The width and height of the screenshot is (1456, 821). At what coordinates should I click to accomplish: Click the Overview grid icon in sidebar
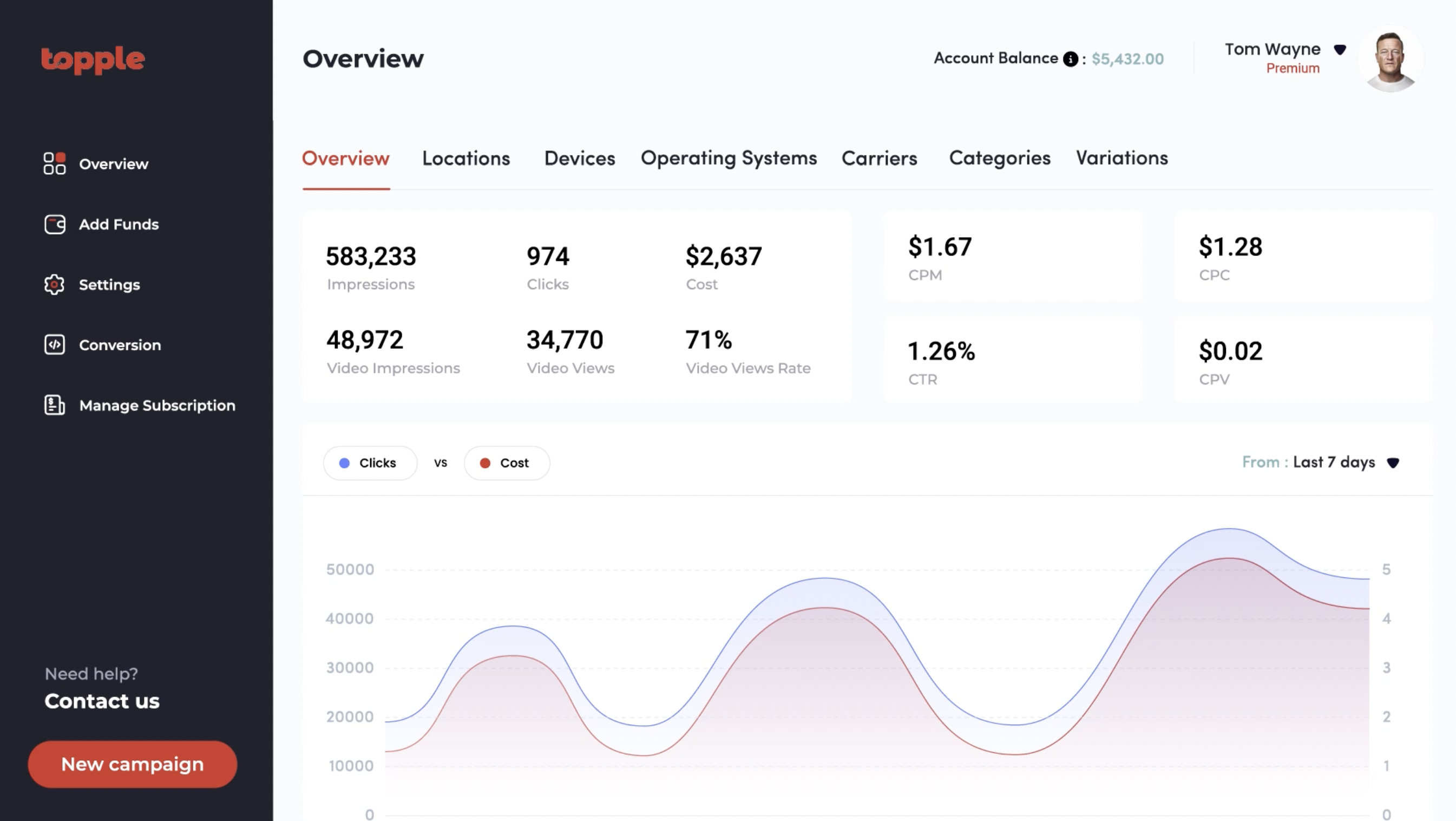[54, 164]
